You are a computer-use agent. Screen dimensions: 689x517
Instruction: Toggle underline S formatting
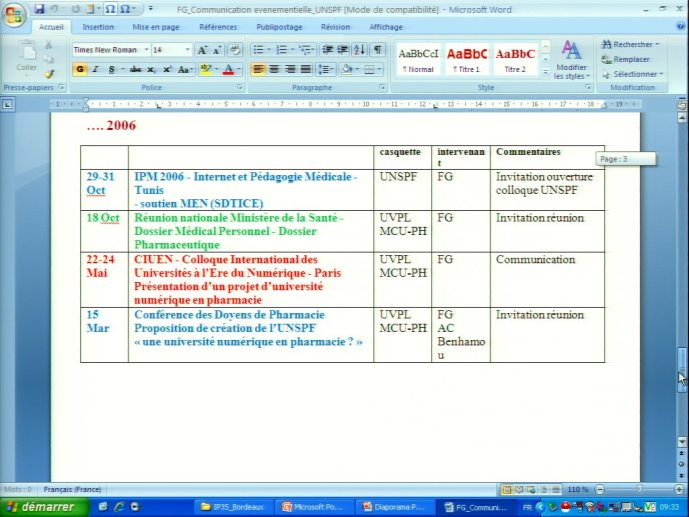click(112, 69)
